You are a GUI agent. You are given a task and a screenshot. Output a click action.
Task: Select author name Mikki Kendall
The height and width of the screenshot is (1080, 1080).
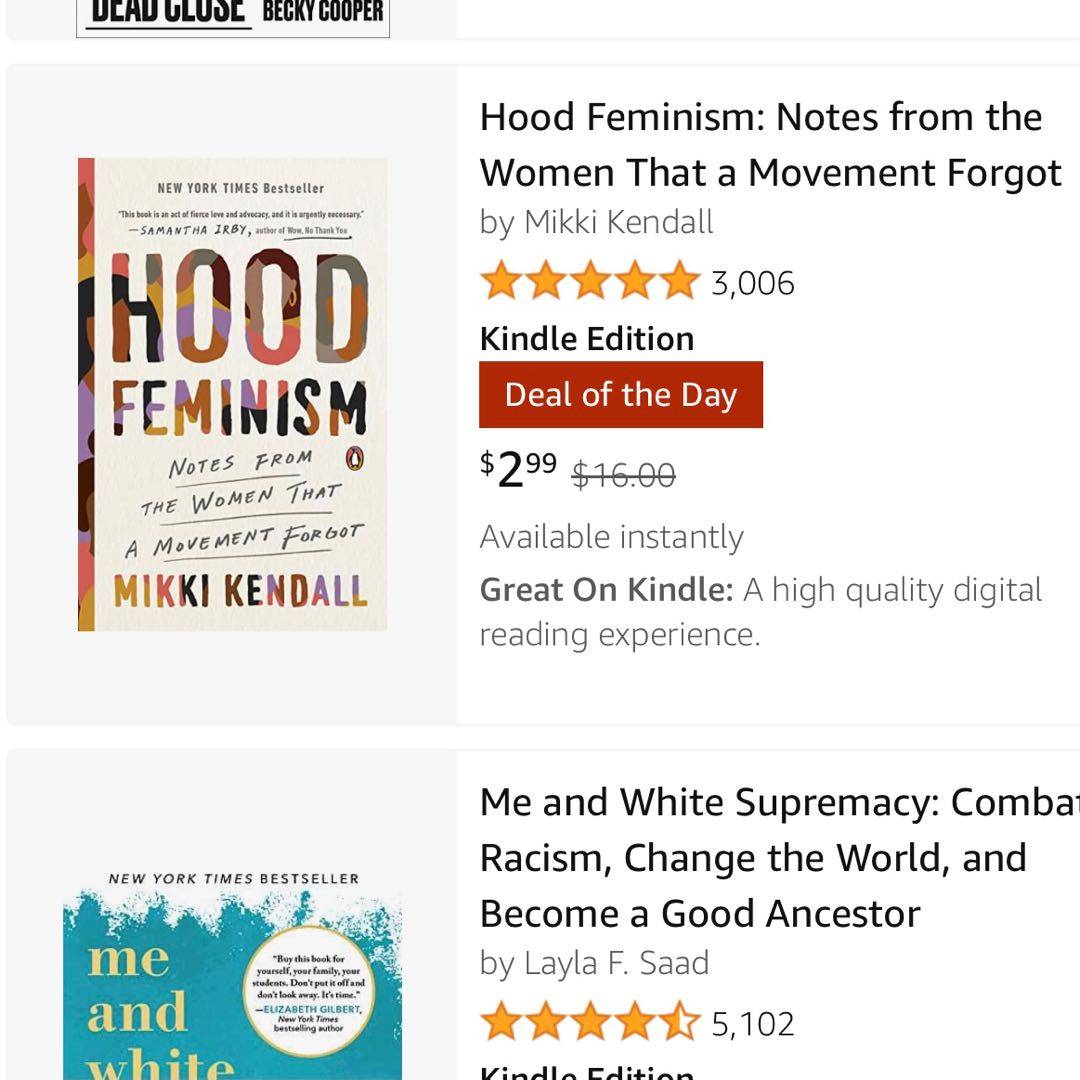[x=619, y=222]
